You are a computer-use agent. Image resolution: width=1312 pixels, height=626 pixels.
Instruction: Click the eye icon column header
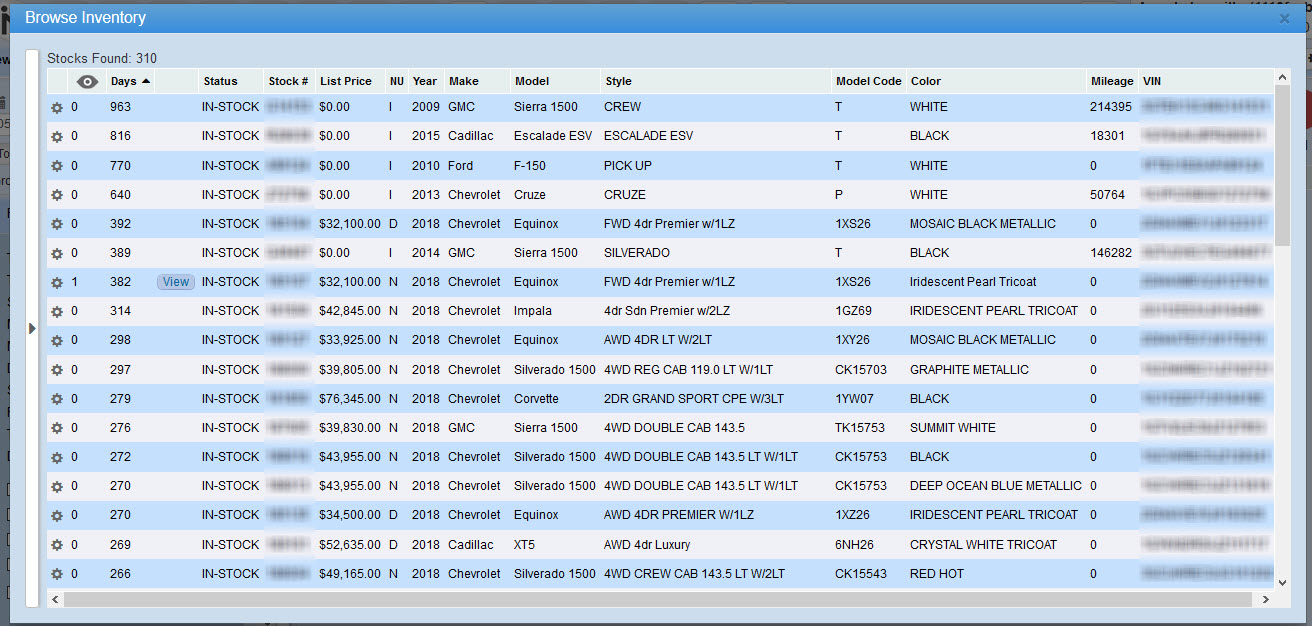(x=88, y=82)
